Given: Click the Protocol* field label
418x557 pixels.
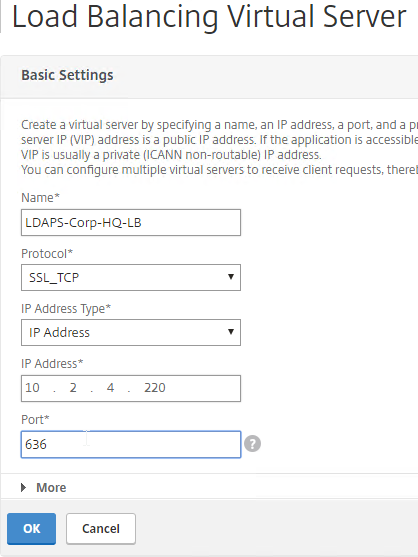Looking at the screenshot, I should [x=47, y=254].
